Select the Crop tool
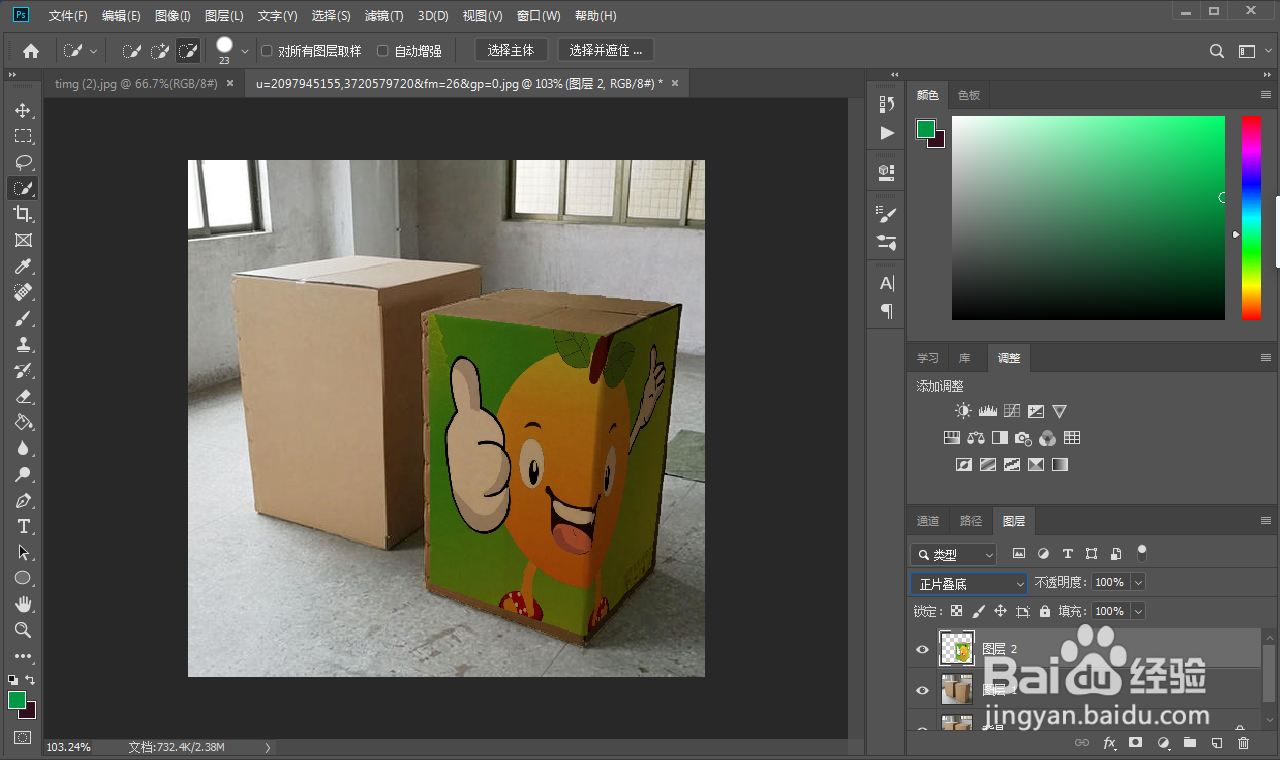Viewport: 1280px width, 760px height. (23, 214)
